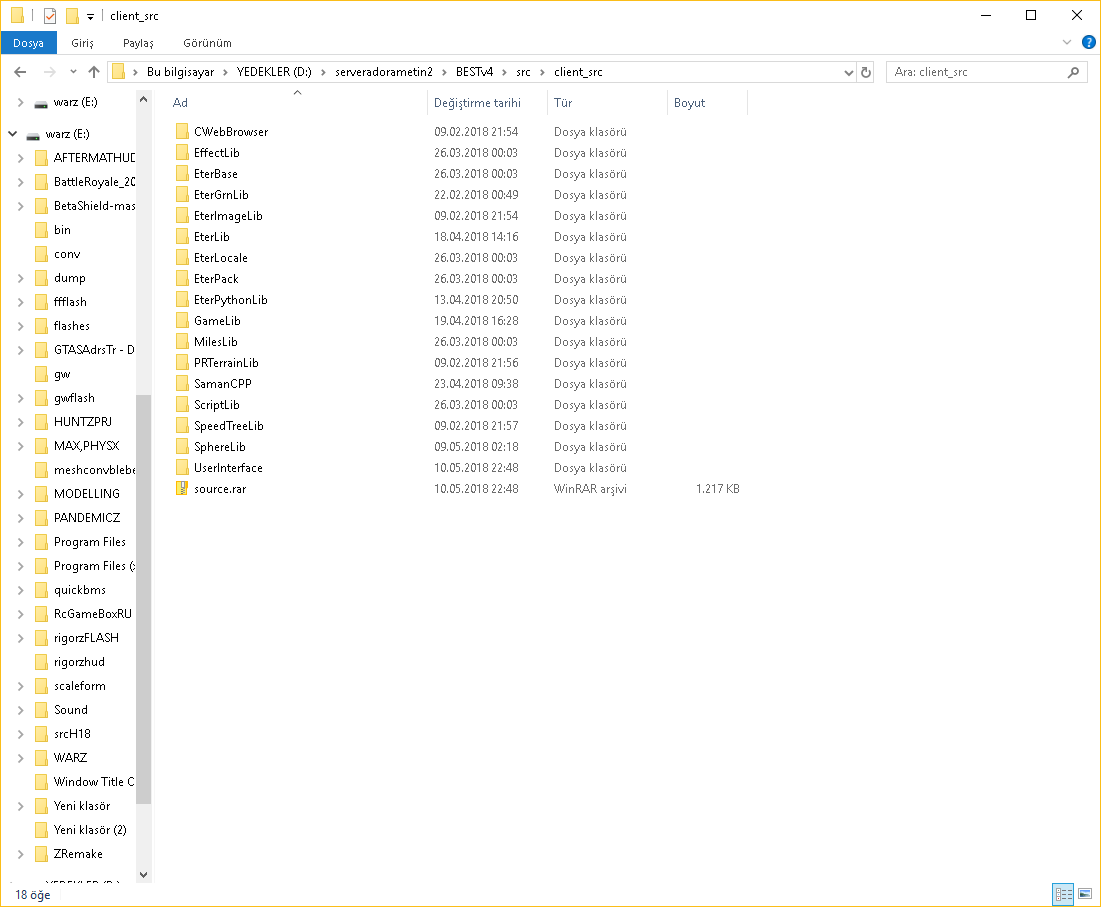The height and width of the screenshot is (907, 1101).
Task: Expand the MODELLING tree node
Action: tap(20, 494)
